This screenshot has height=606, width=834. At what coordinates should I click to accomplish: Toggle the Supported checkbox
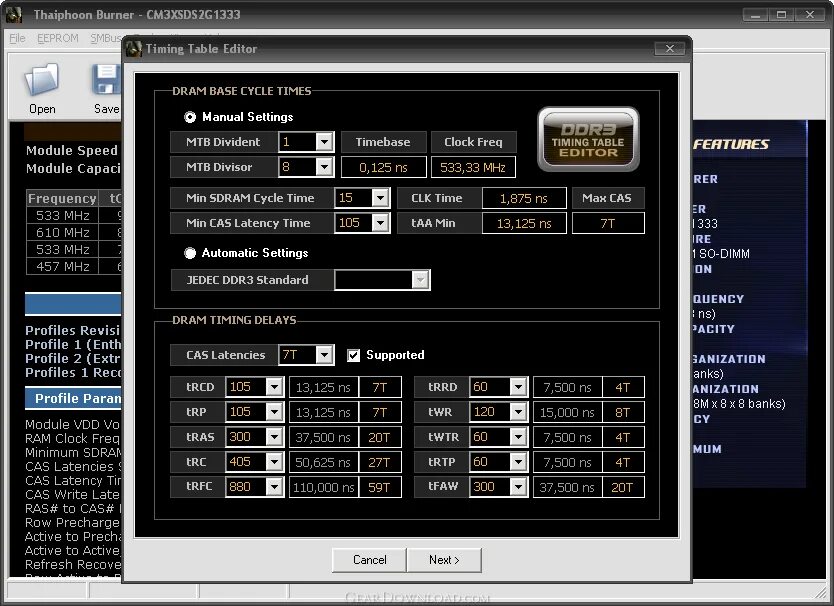click(x=353, y=355)
